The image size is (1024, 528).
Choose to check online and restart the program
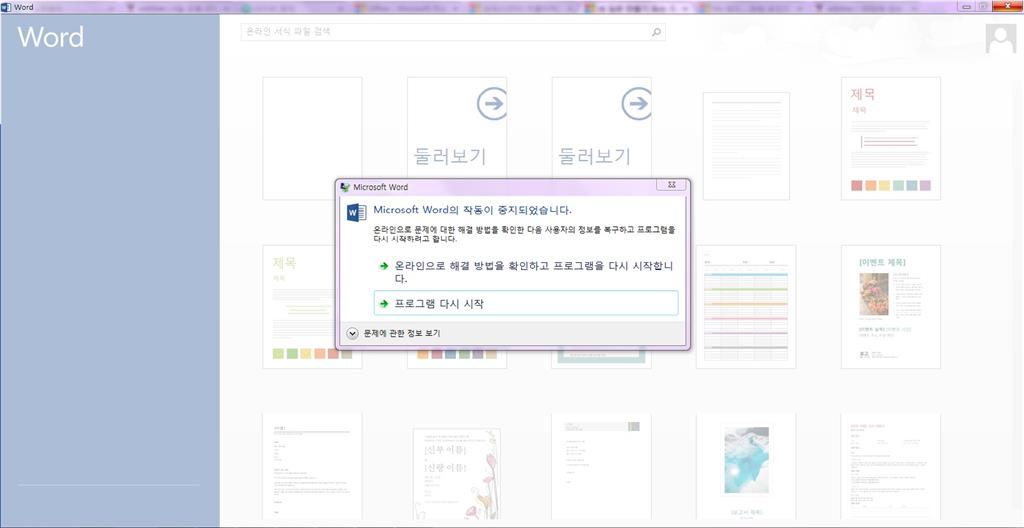(526, 272)
